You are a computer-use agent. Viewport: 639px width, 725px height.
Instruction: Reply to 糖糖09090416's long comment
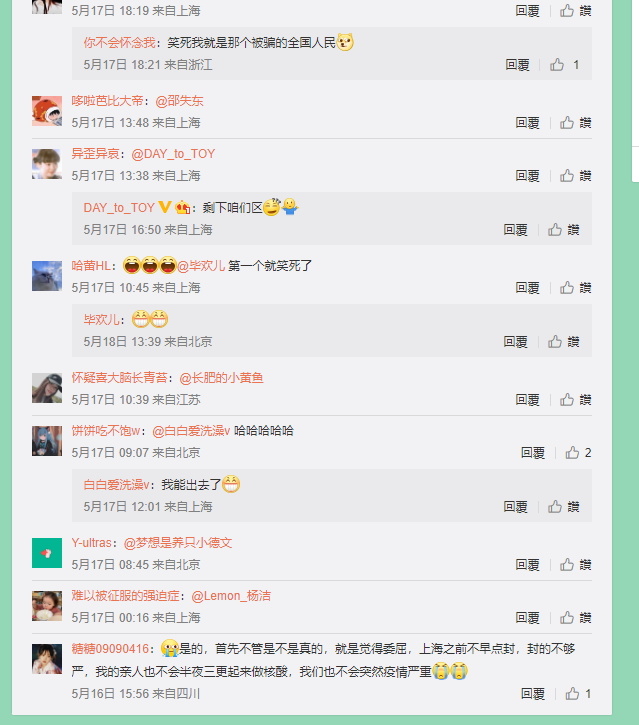click(533, 694)
